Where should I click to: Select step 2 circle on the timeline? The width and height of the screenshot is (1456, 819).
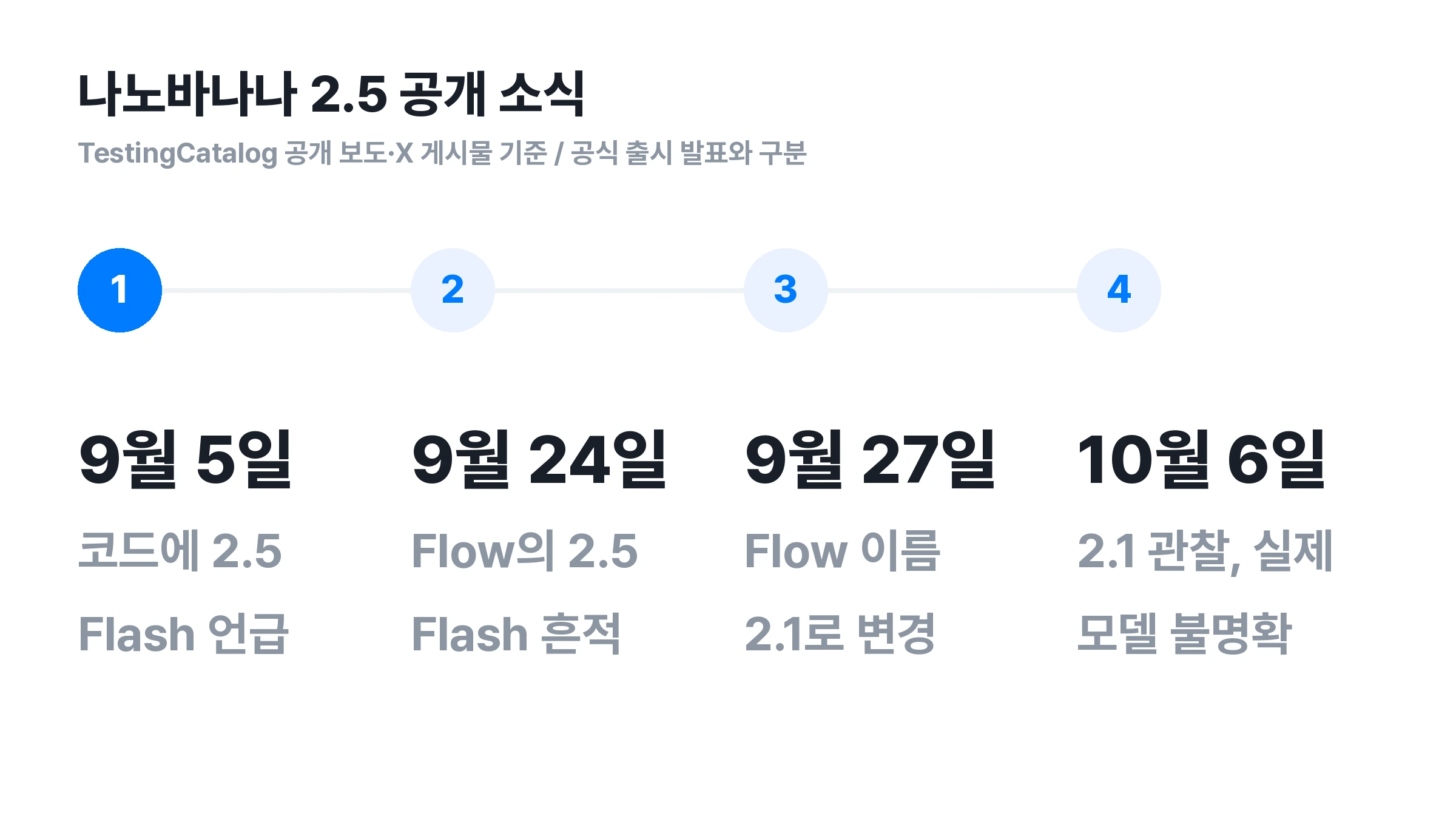pos(453,290)
